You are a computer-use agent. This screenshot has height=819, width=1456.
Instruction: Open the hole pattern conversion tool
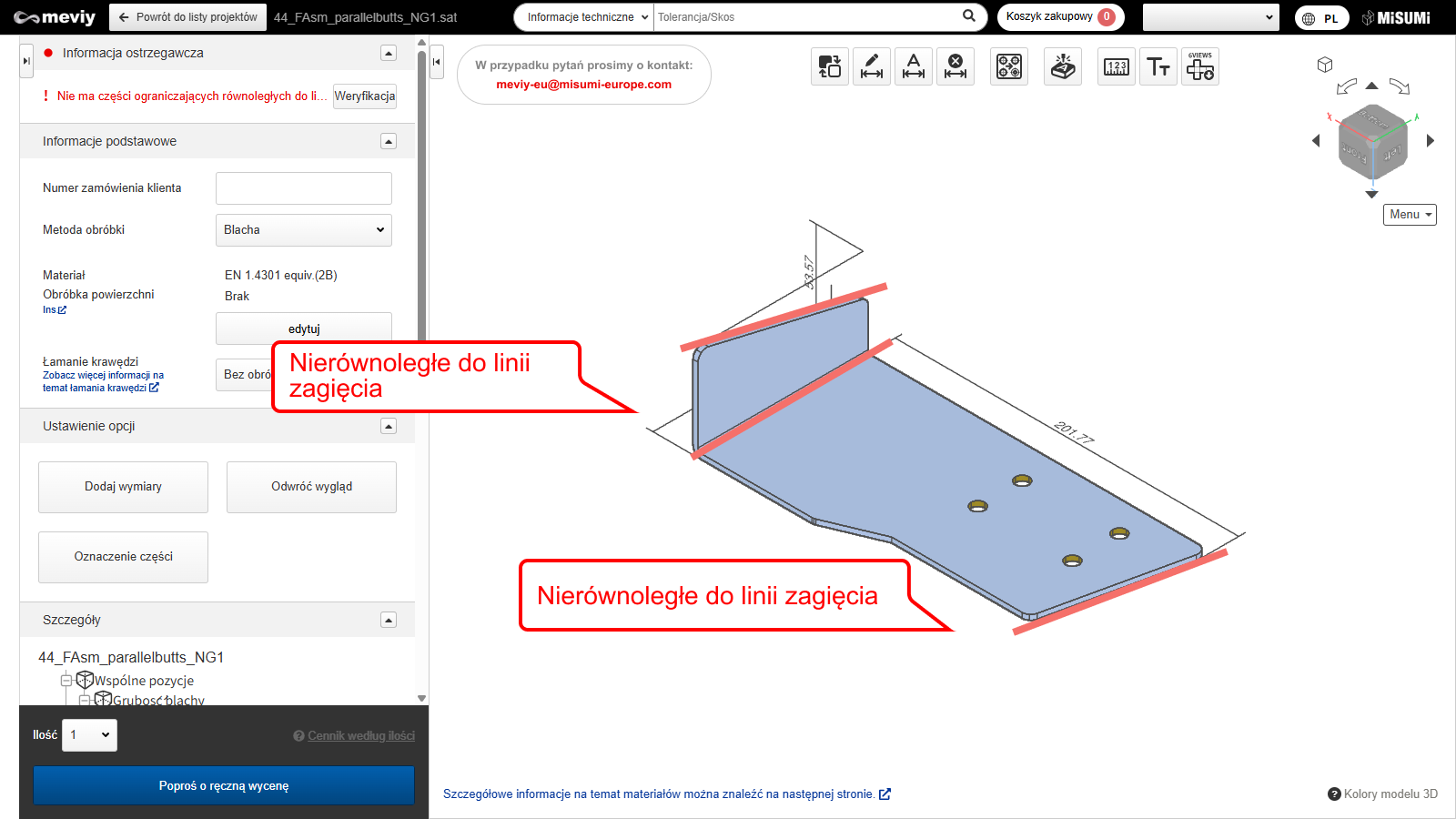[1008, 66]
